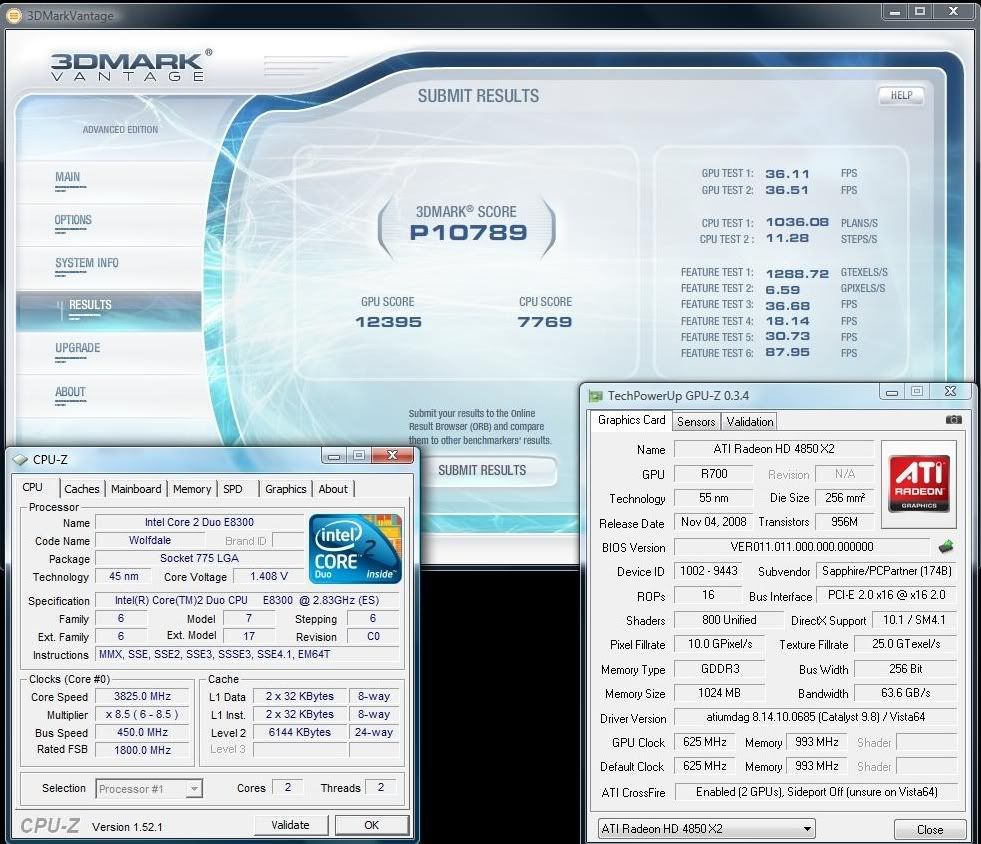This screenshot has width=981, height=844.
Task: Click the Memory Size value 1024 MB
Action: (719, 693)
